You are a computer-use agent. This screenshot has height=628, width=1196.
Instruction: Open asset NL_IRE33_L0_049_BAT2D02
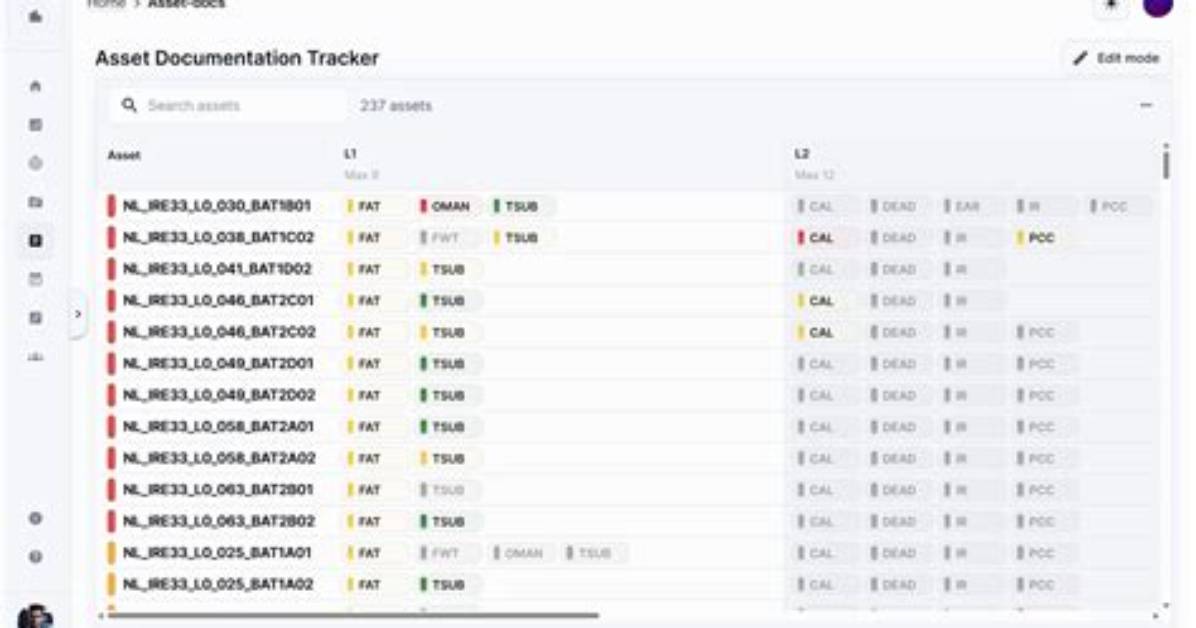point(219,395)
